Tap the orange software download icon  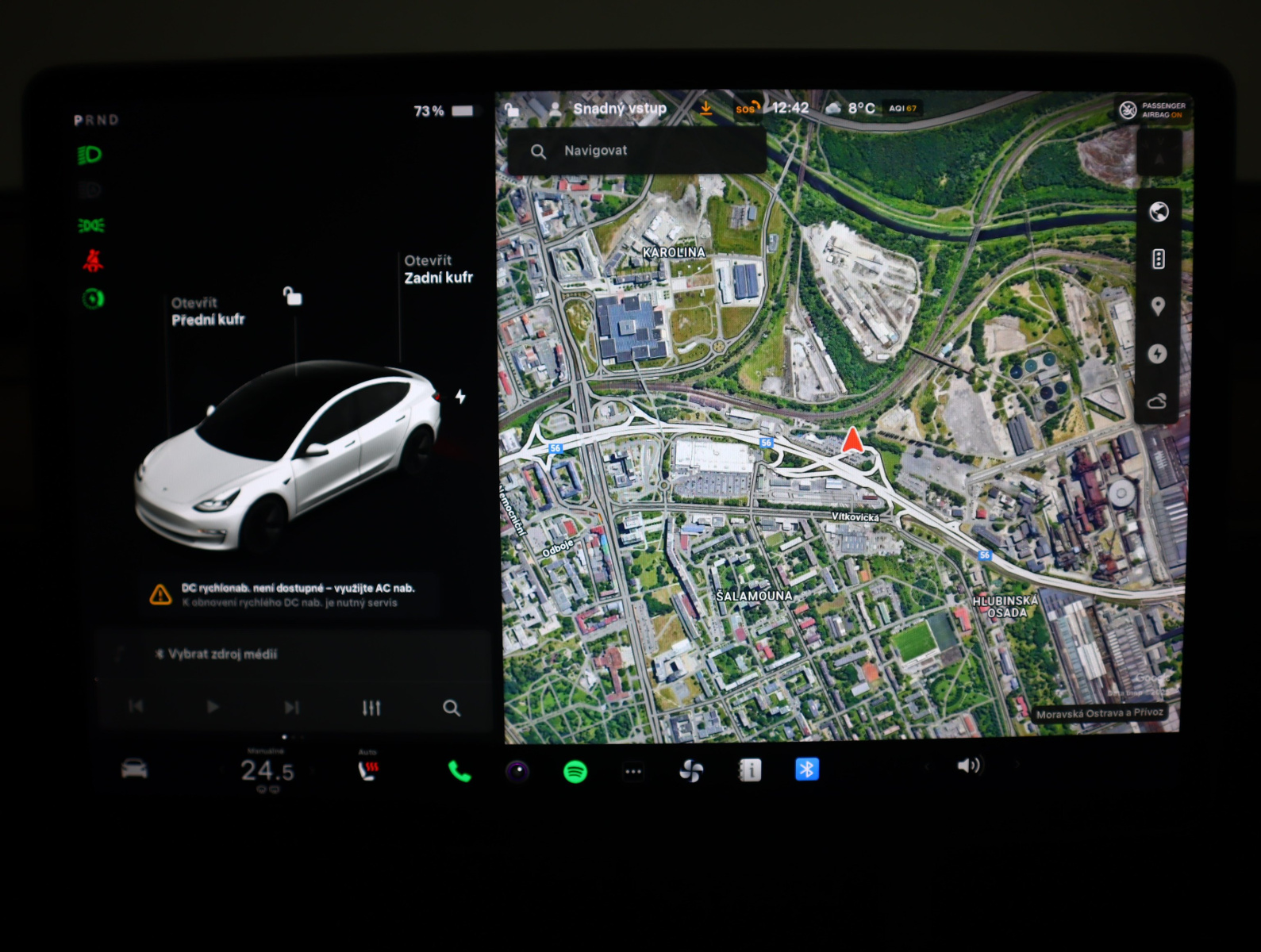[705, 109]
